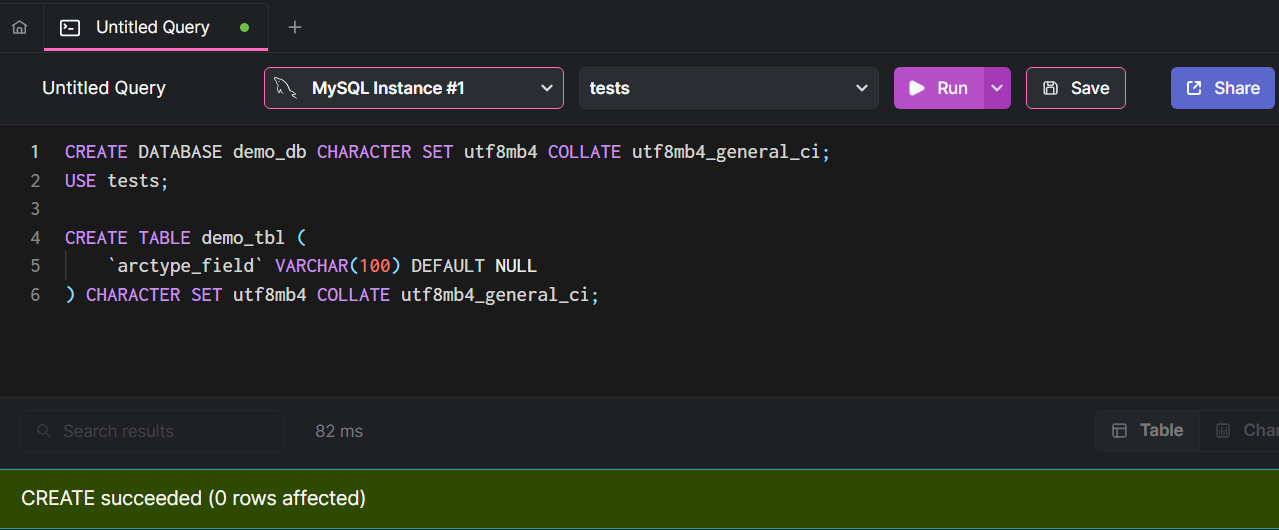Click the Save button label
This screenshot has height=530, width=1279.
(1090, 88)
